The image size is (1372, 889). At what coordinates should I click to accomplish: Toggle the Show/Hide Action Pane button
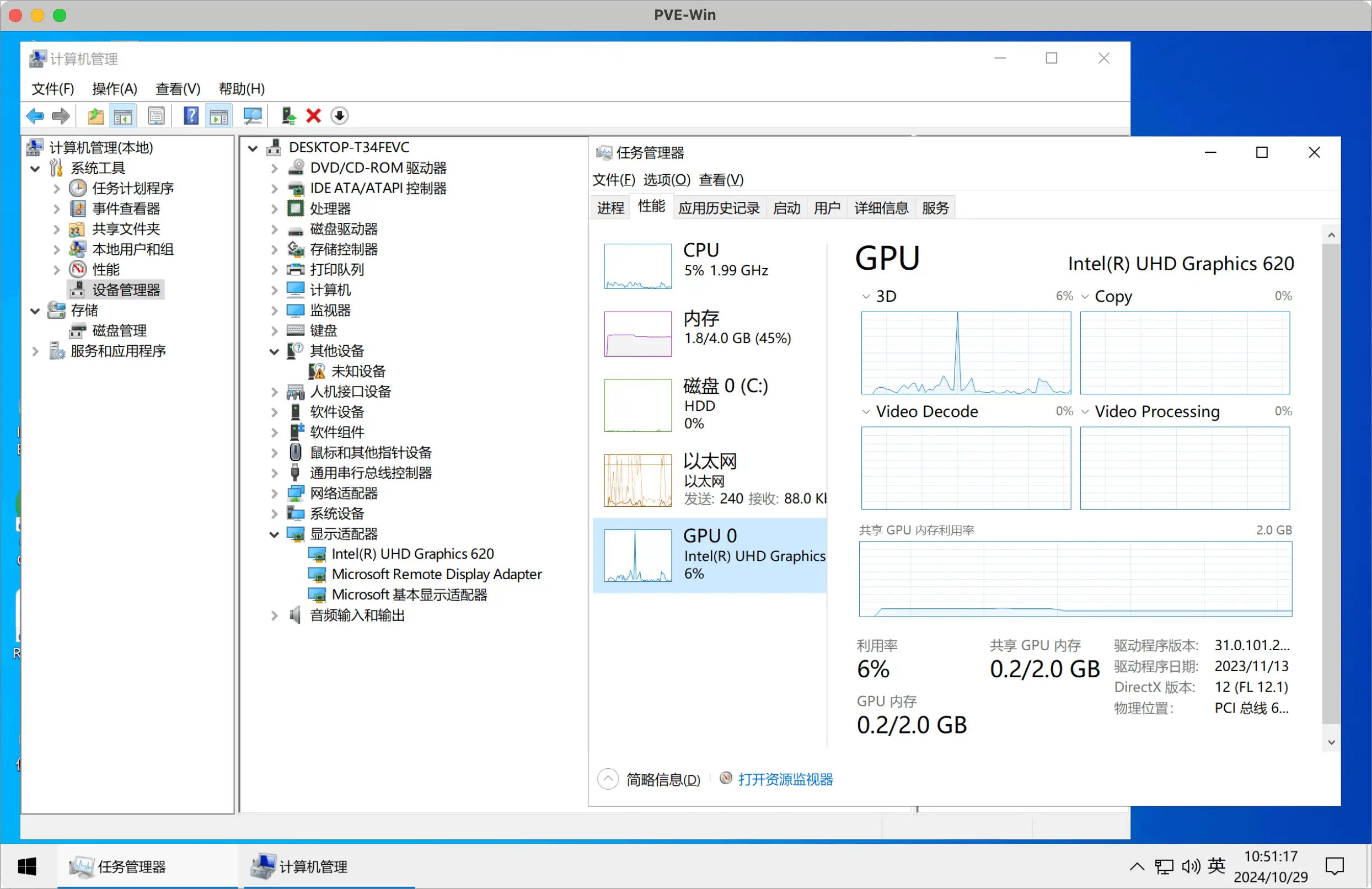218,116
